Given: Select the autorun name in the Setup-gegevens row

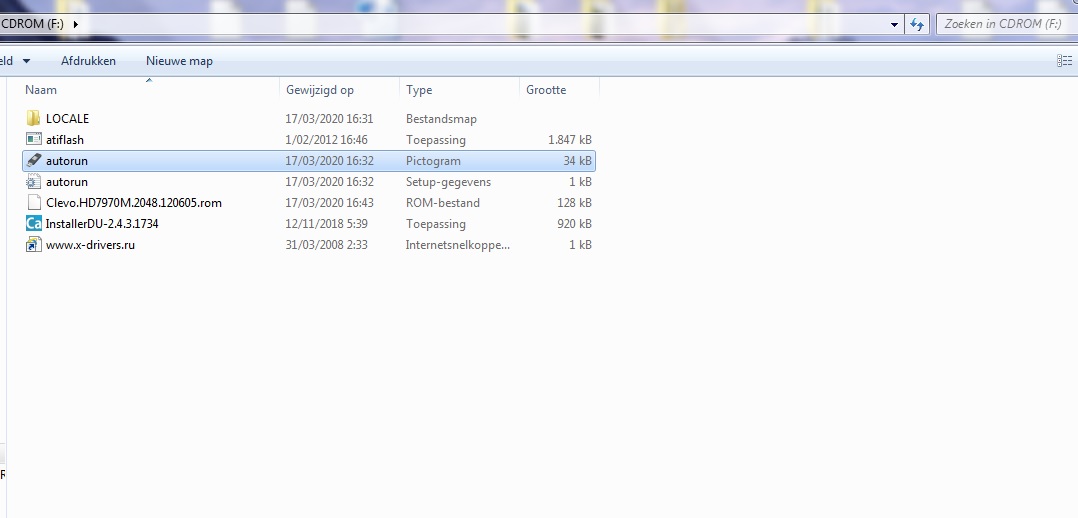Looking at the screenshot, I should [67, 182].
